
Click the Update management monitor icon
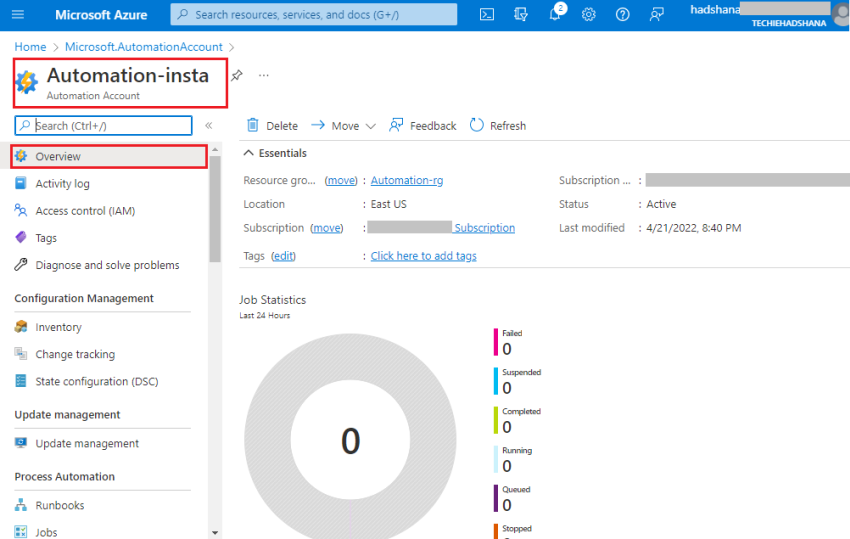21,443
